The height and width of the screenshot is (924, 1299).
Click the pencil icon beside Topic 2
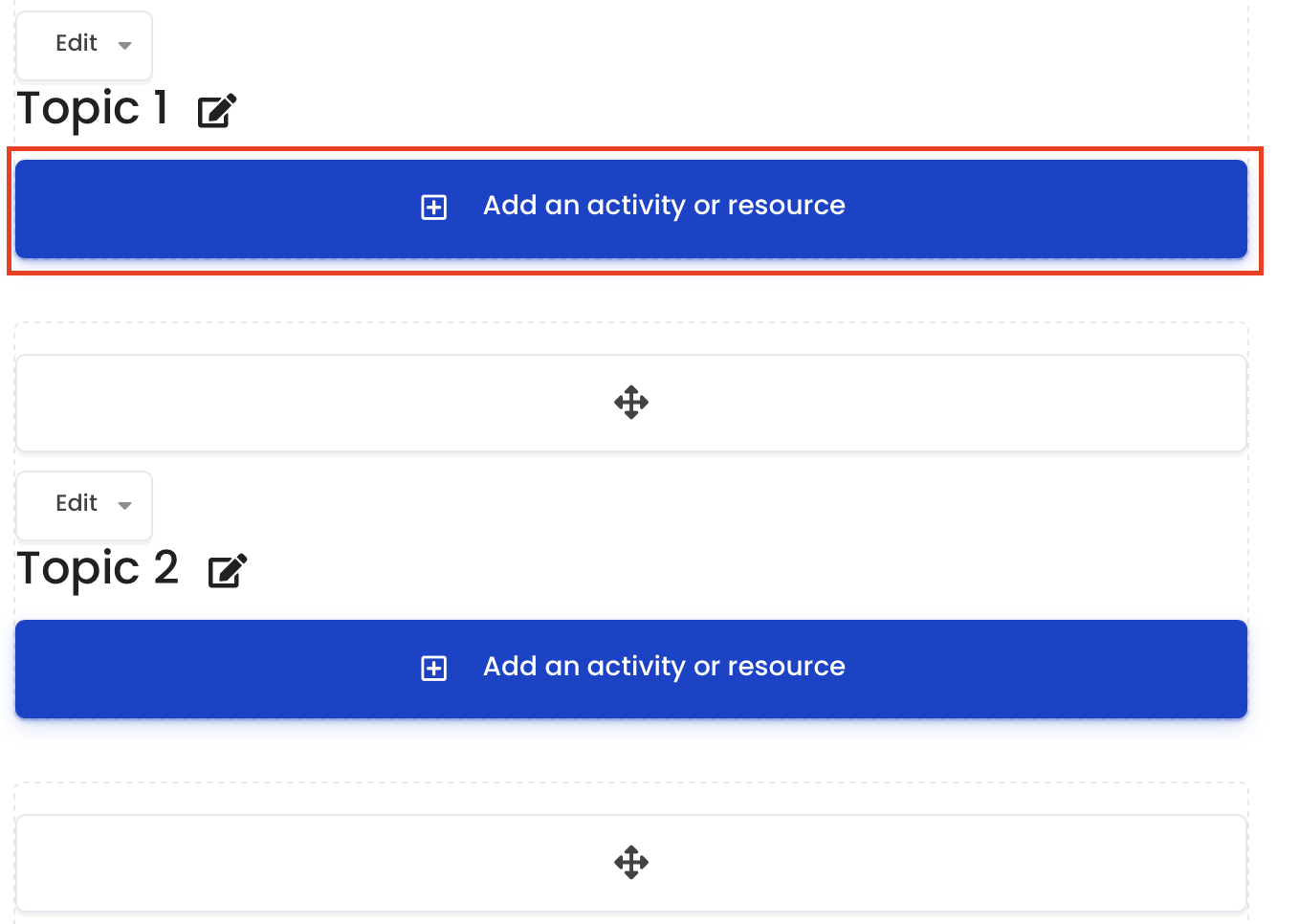(228, 571)
